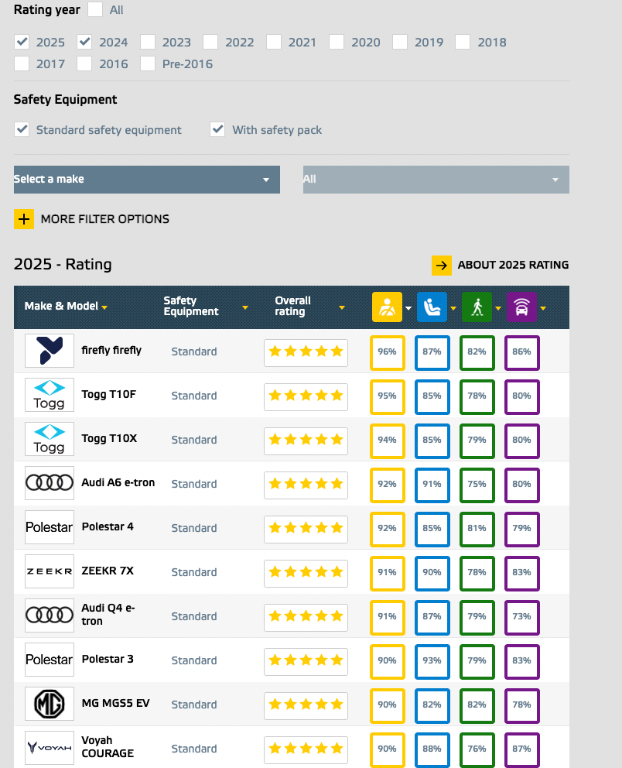This screenshot has height=768, width=622.
Task: Open the Audi logo in the Q4 e-tron row
Action: [49, 615]
